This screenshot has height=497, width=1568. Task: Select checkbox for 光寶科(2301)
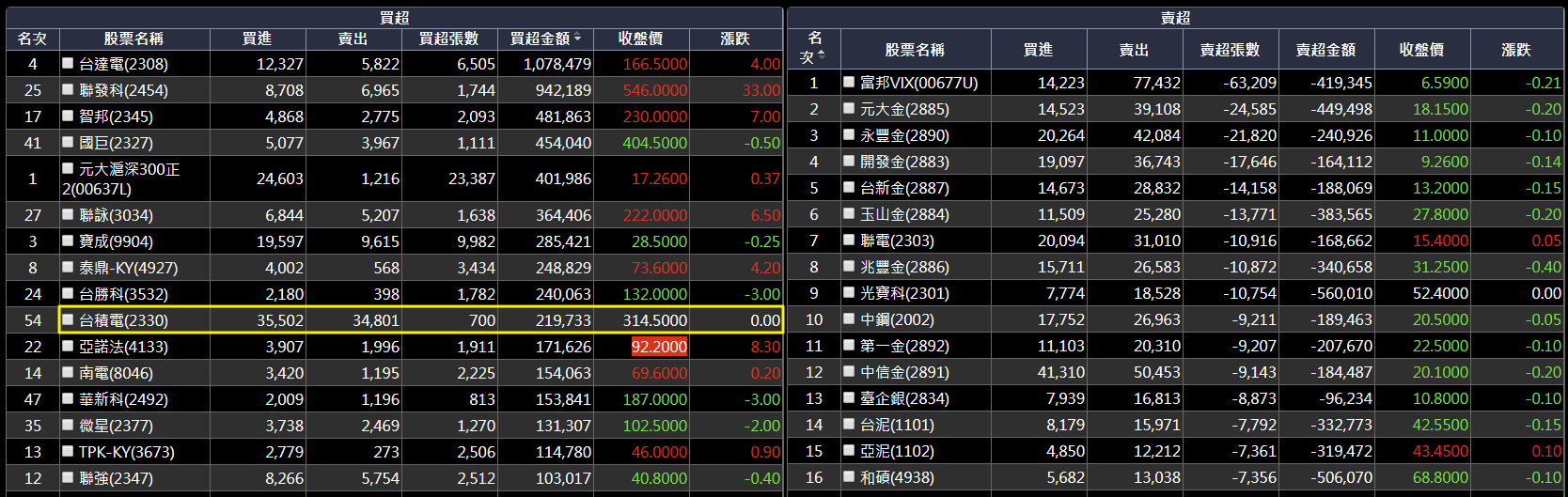[849, 292]
